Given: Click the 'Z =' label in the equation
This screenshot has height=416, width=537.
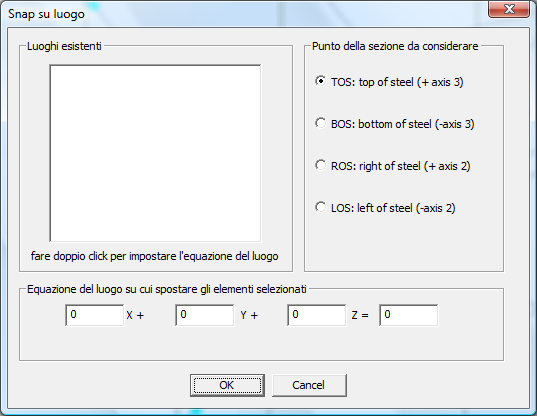Looking at the screenshot, I should pos(360,315).
